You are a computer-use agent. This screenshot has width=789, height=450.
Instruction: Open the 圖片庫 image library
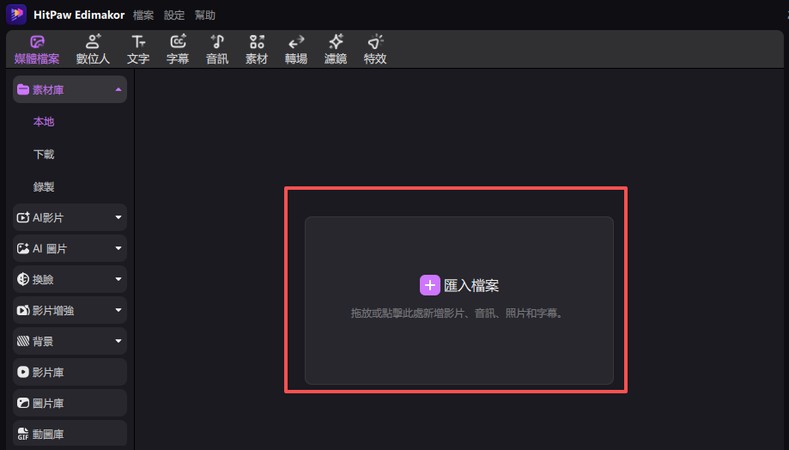coord(69,403)
